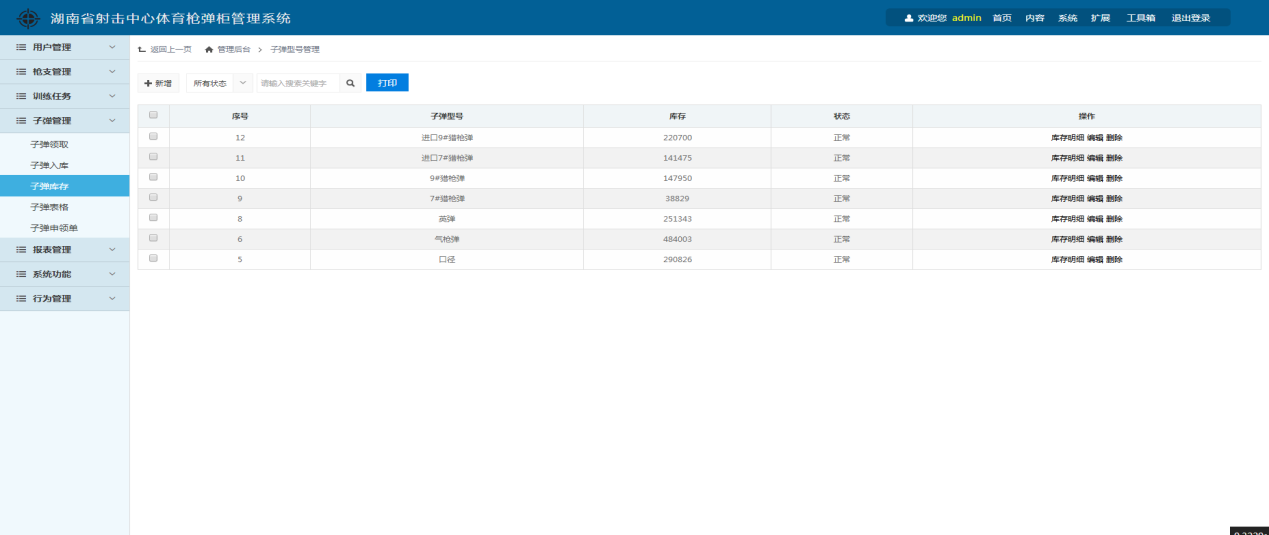Image resolution: width=1269 pixels, height=535 pixels.
Task: Expand the 枪支管理 sidebar chevron
Action: pyautogui.click(x=112, y=72)
